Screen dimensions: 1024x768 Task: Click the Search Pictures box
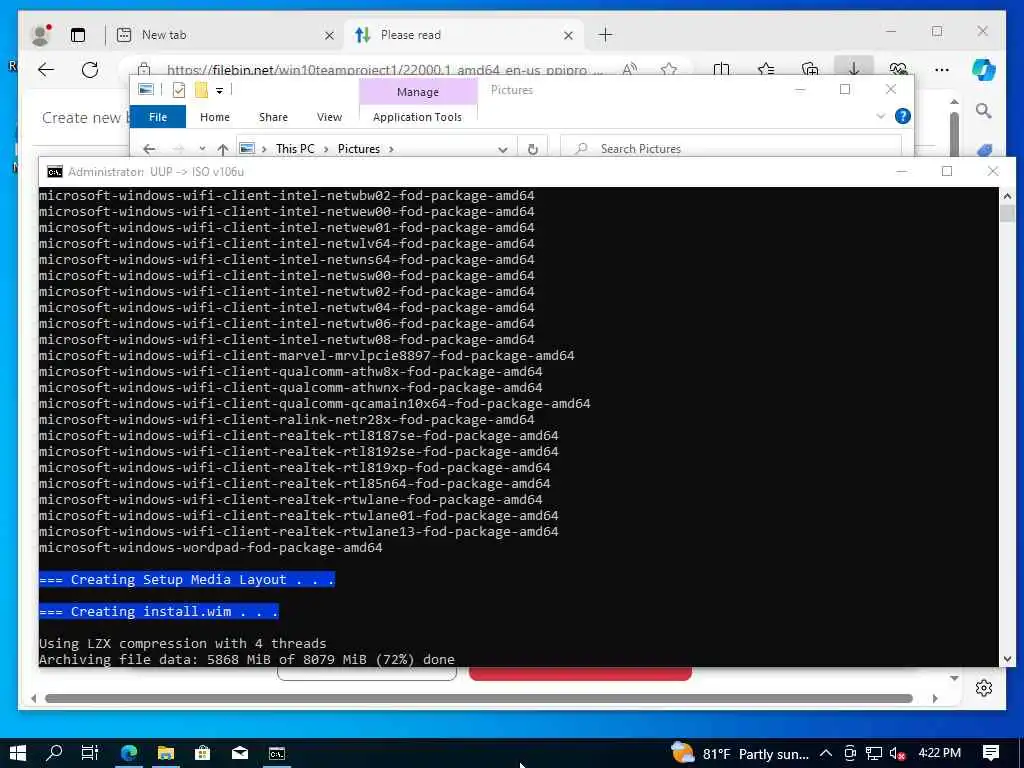[731, 148]
